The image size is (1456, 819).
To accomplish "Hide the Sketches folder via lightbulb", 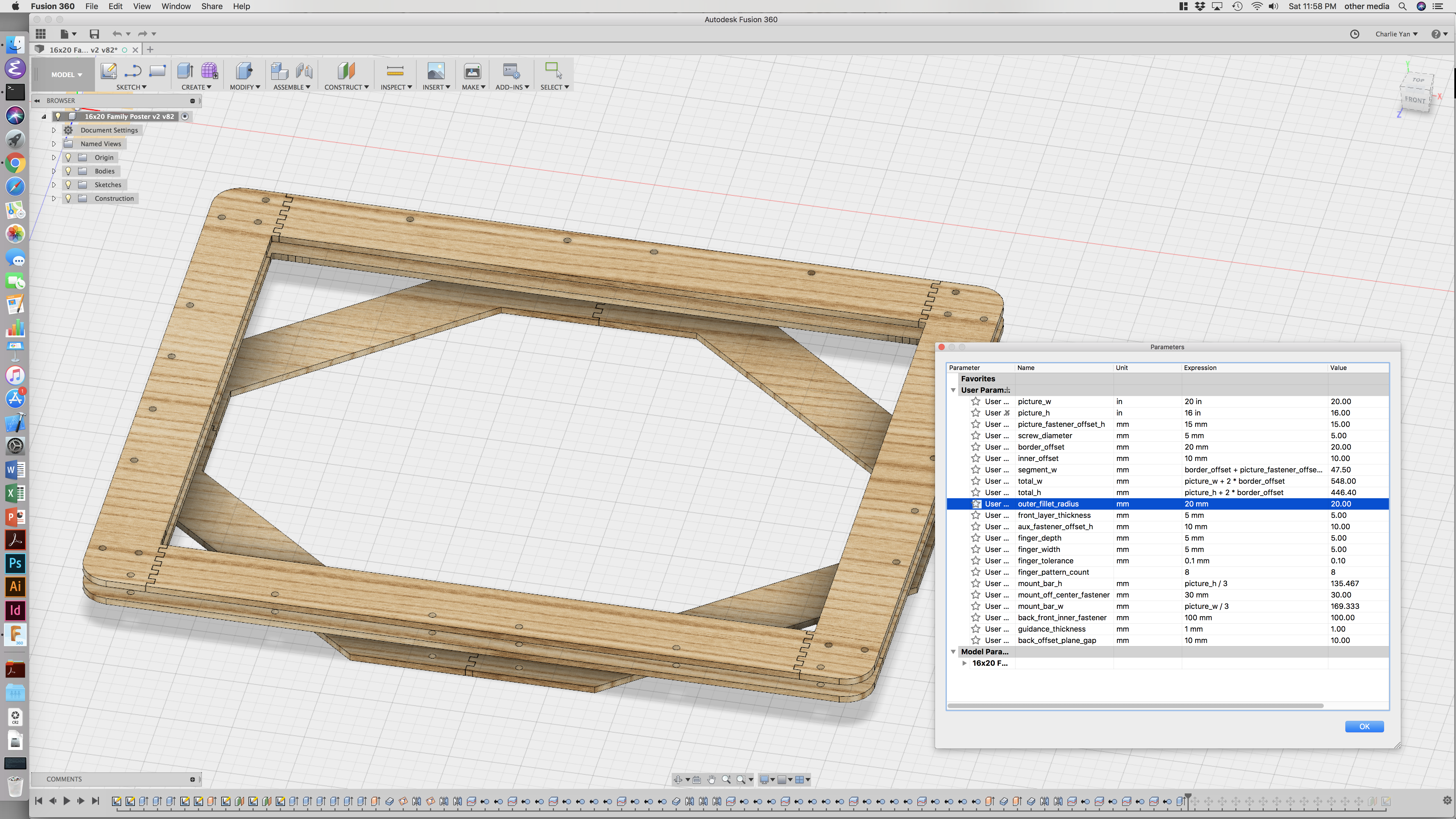I will 68,185.
